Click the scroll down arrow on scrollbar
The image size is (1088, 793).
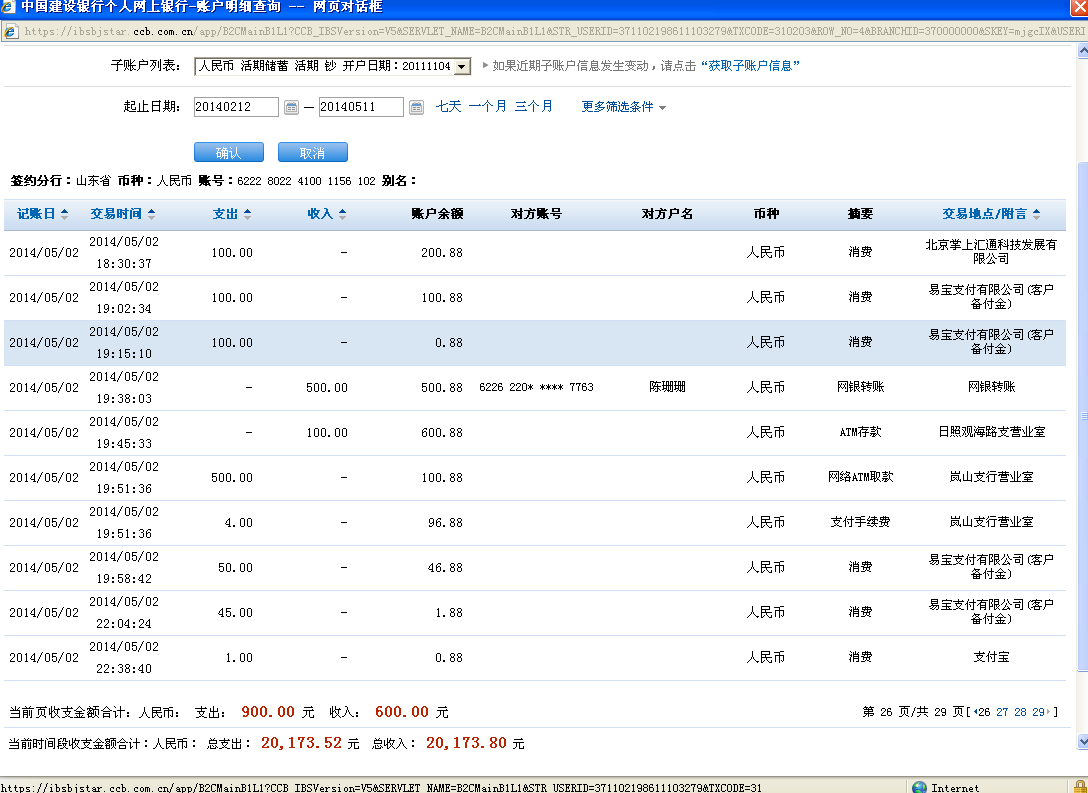point(1081,742)
